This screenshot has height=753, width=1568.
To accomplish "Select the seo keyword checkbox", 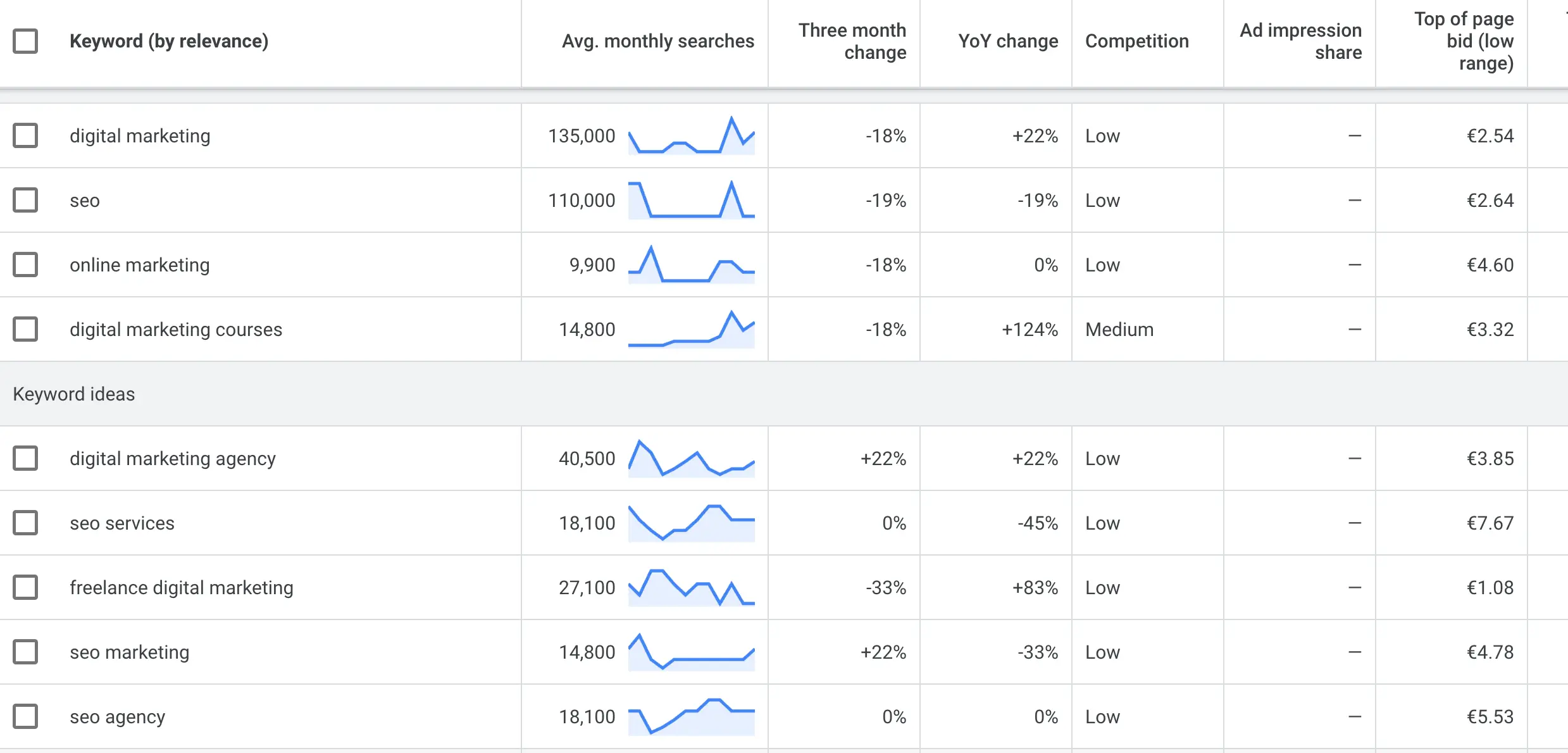I will pos(25,200).
